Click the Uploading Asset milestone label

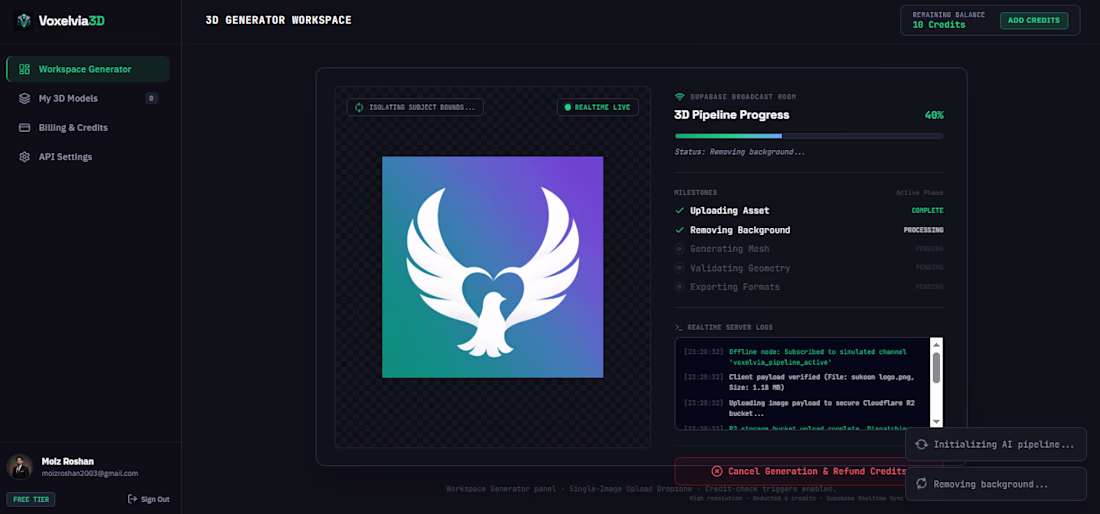[x=730, y=210]
